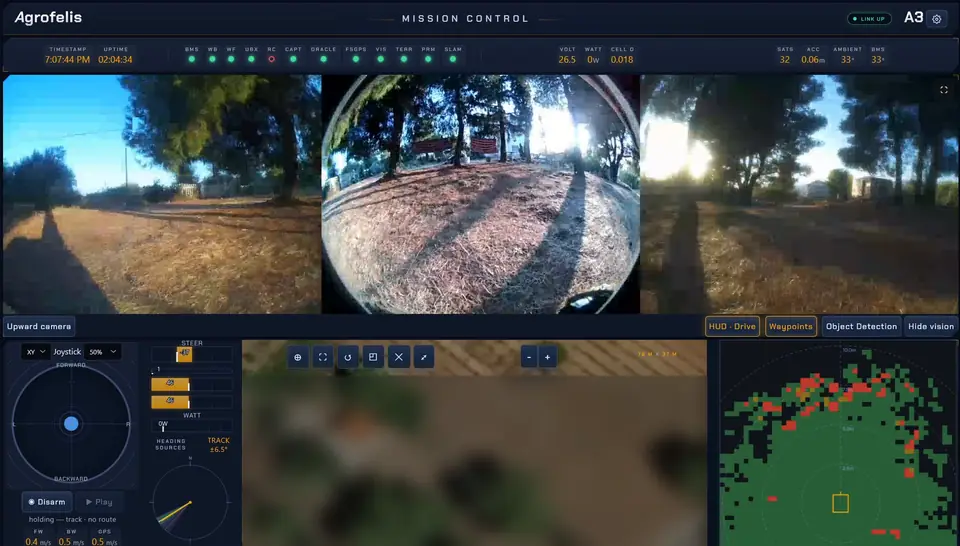Click Hide vision button
The height and width of the screenshot is (546, 960).
[x=931, y=326]
